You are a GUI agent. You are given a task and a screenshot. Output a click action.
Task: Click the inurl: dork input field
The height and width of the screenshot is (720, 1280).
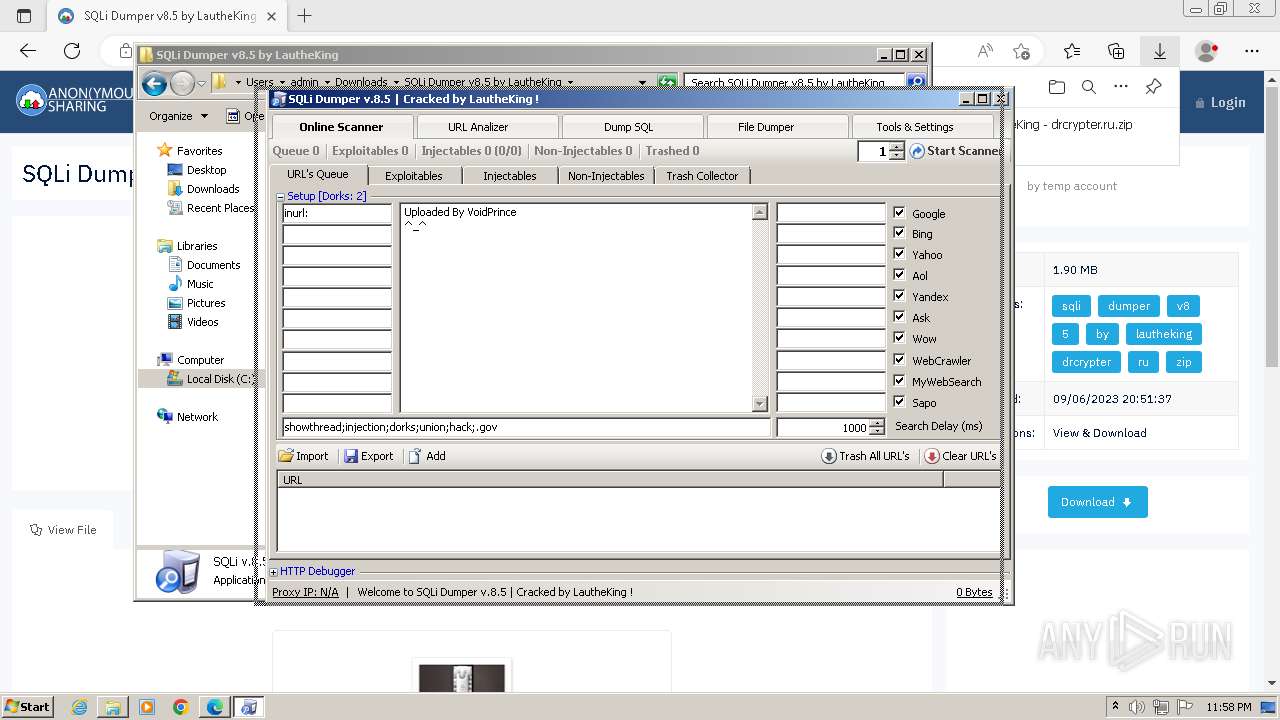pos(337,213)
